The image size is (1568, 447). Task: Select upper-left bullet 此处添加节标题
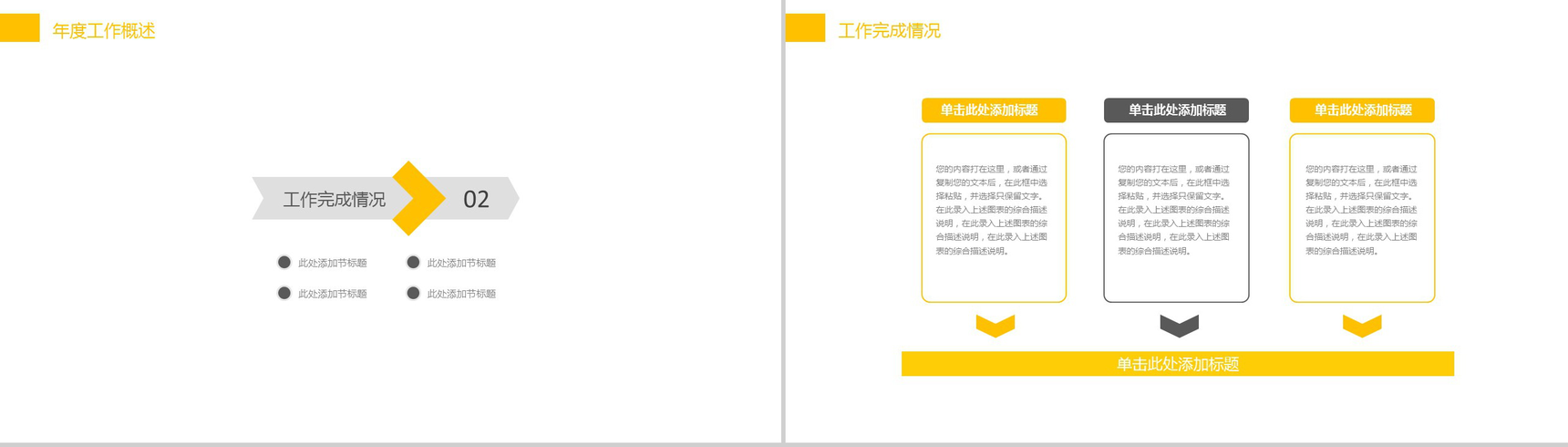[x=332, y=263]
